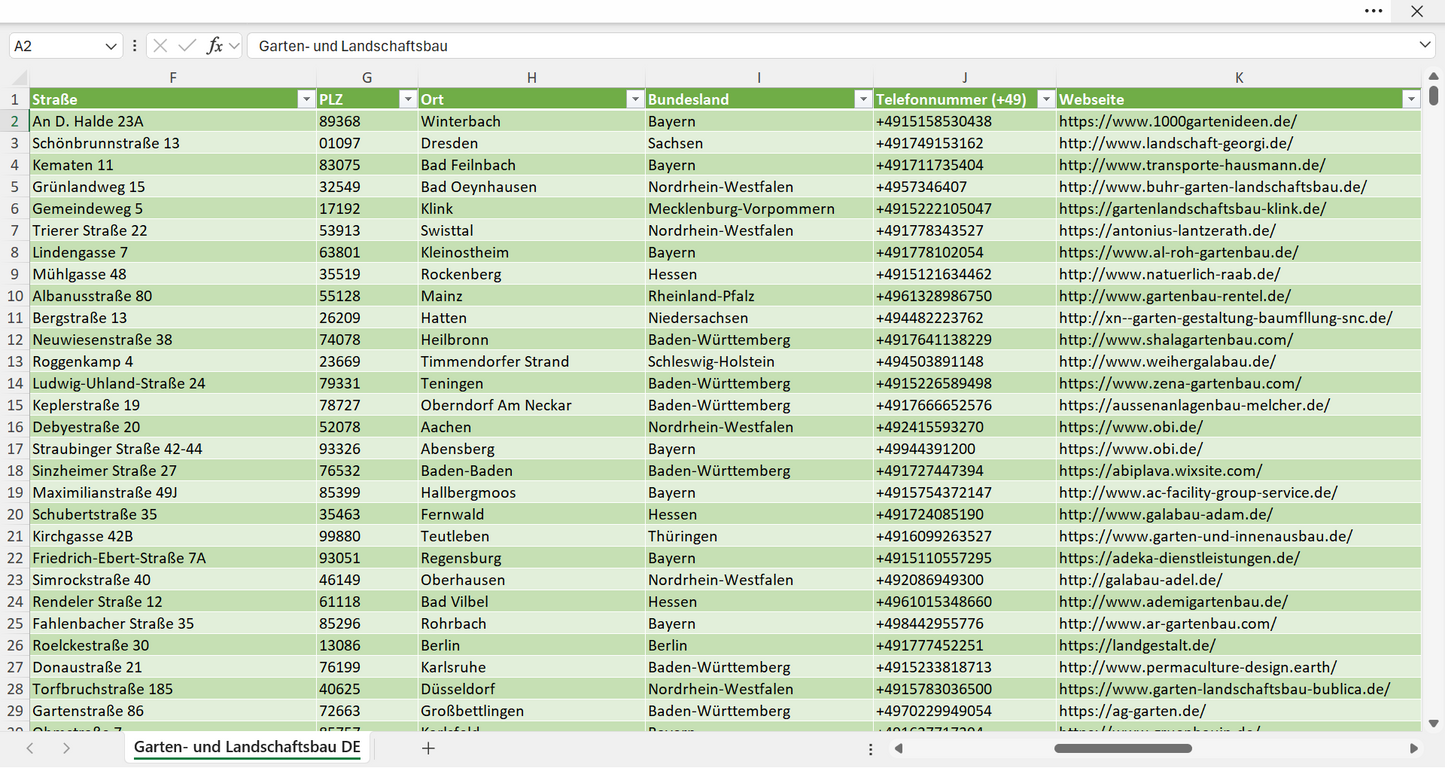Go to next sheet using right arrow
Screen dimensions: 1445x768
(x=66, y=748)
